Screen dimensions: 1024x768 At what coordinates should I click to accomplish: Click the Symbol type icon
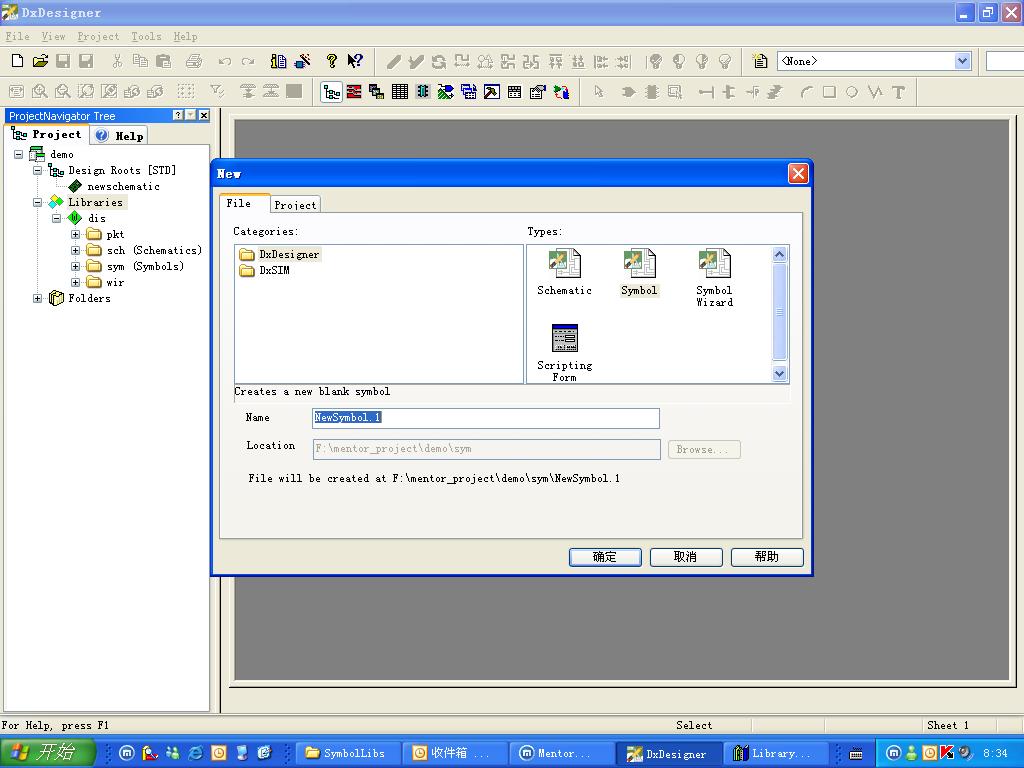point(639,265)
